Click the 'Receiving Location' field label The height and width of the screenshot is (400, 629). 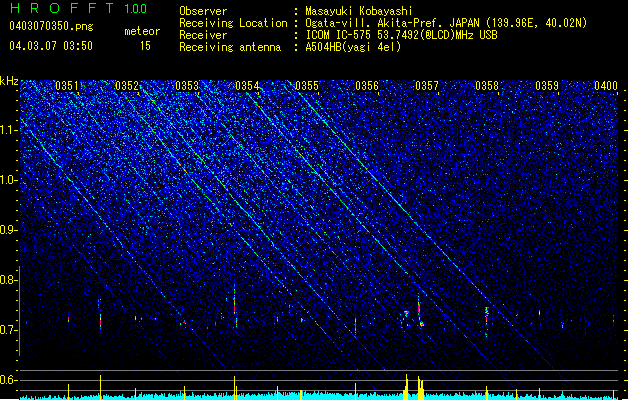click(x=233, y=23)
